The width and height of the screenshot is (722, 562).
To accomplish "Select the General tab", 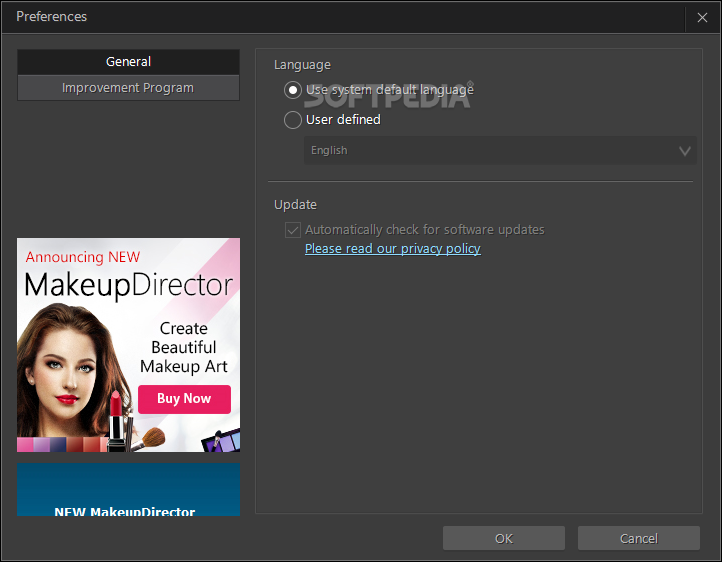I will [x=128, y=62].
